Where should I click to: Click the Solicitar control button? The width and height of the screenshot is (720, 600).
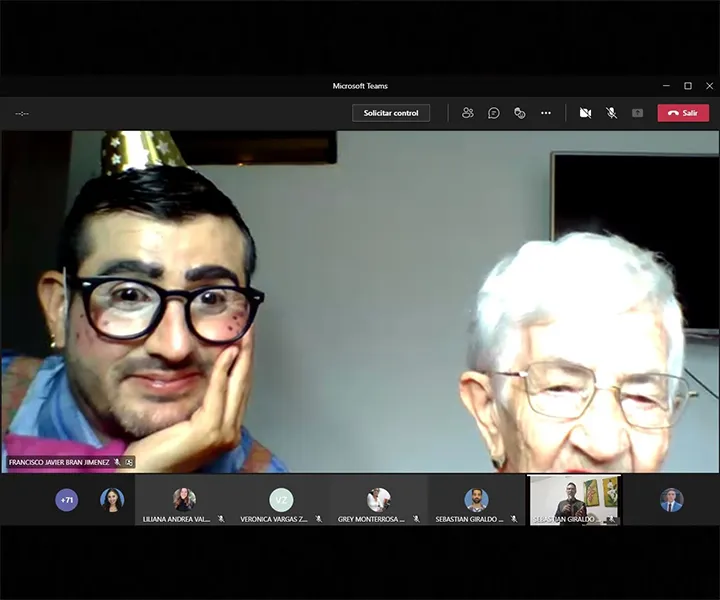[x=391, y=113]
